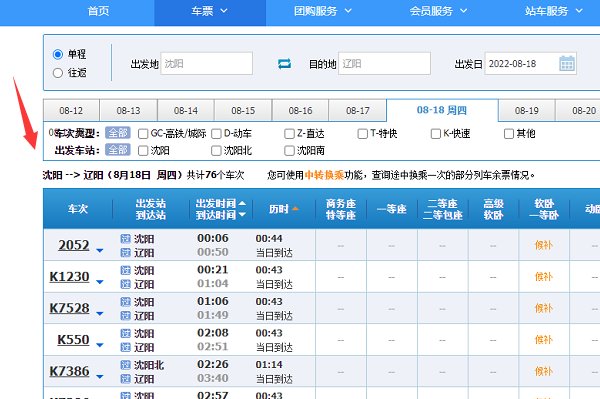Click the departure station icon for K7528
This screenshot has width=600, height=399.
126,302
